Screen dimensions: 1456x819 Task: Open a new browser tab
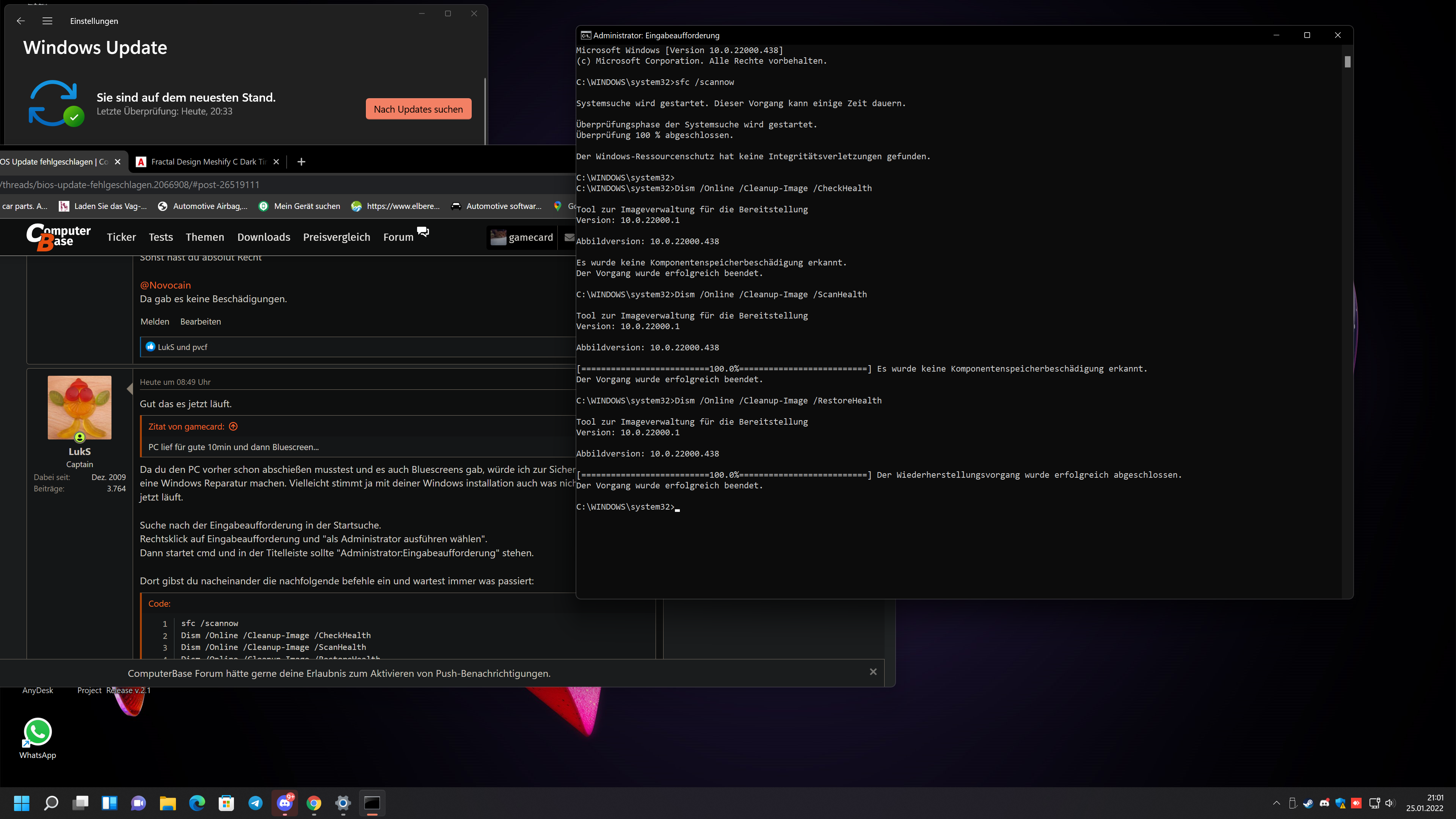click(x=301, y=162)
